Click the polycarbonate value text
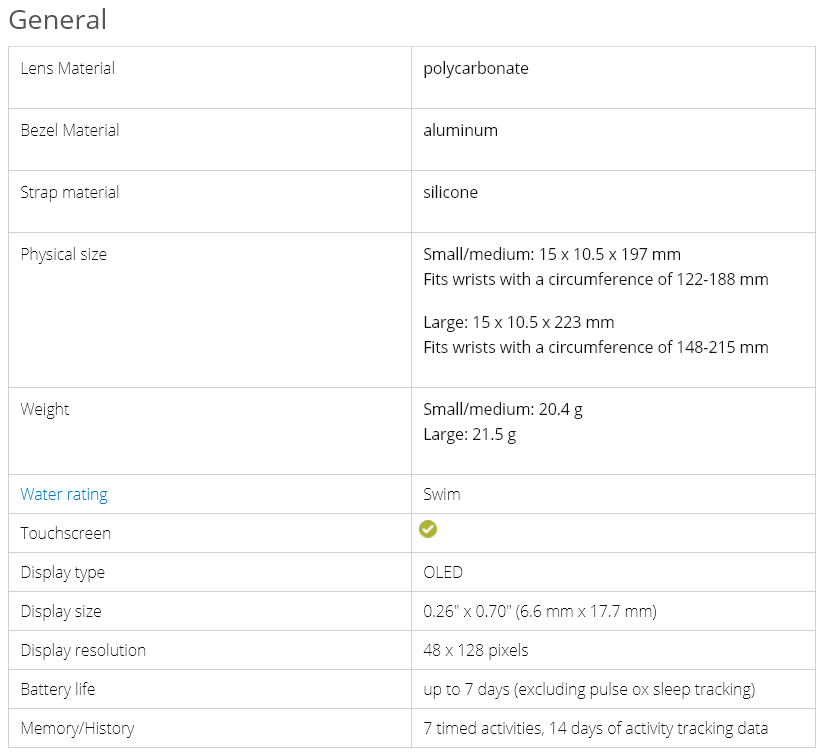 pyautogui.click(x=476, y=68)
